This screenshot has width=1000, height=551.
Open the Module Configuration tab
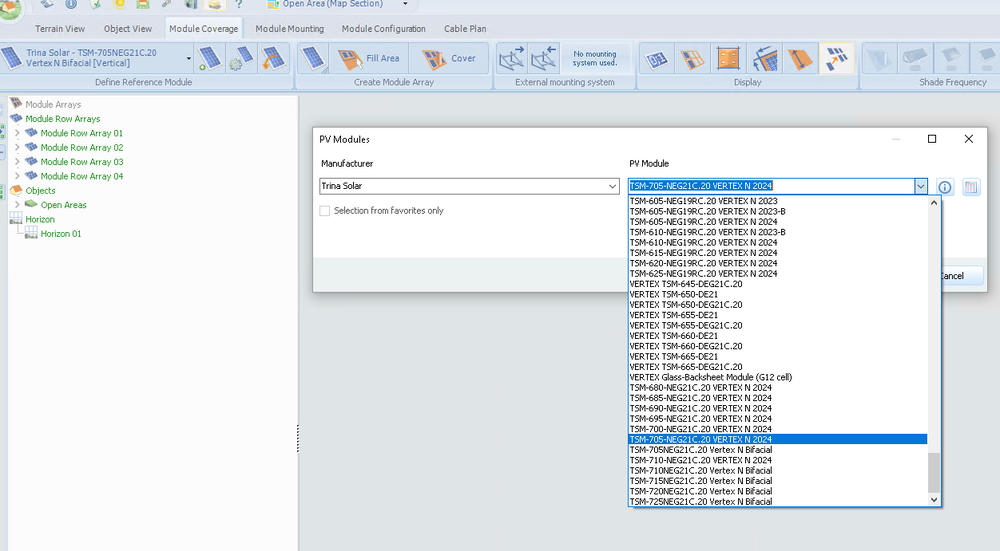point(383,29)
